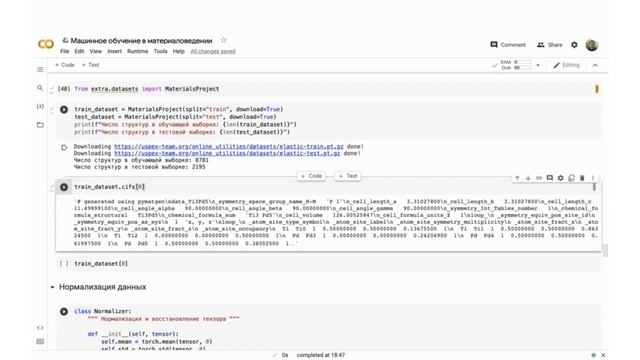The width and height of the screenshot is (640, 360).
Task: Open the Tools menu
Action: click(160, 51)
